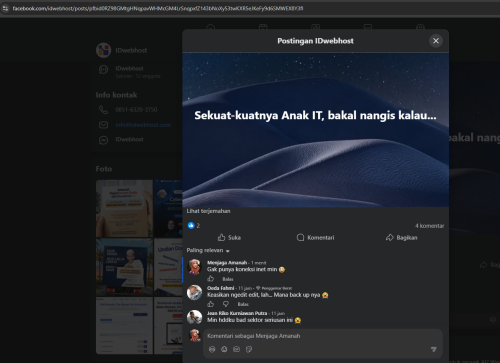Click the site info icon in the address bar
The image size is (500, 363).
tap(5, 8)
